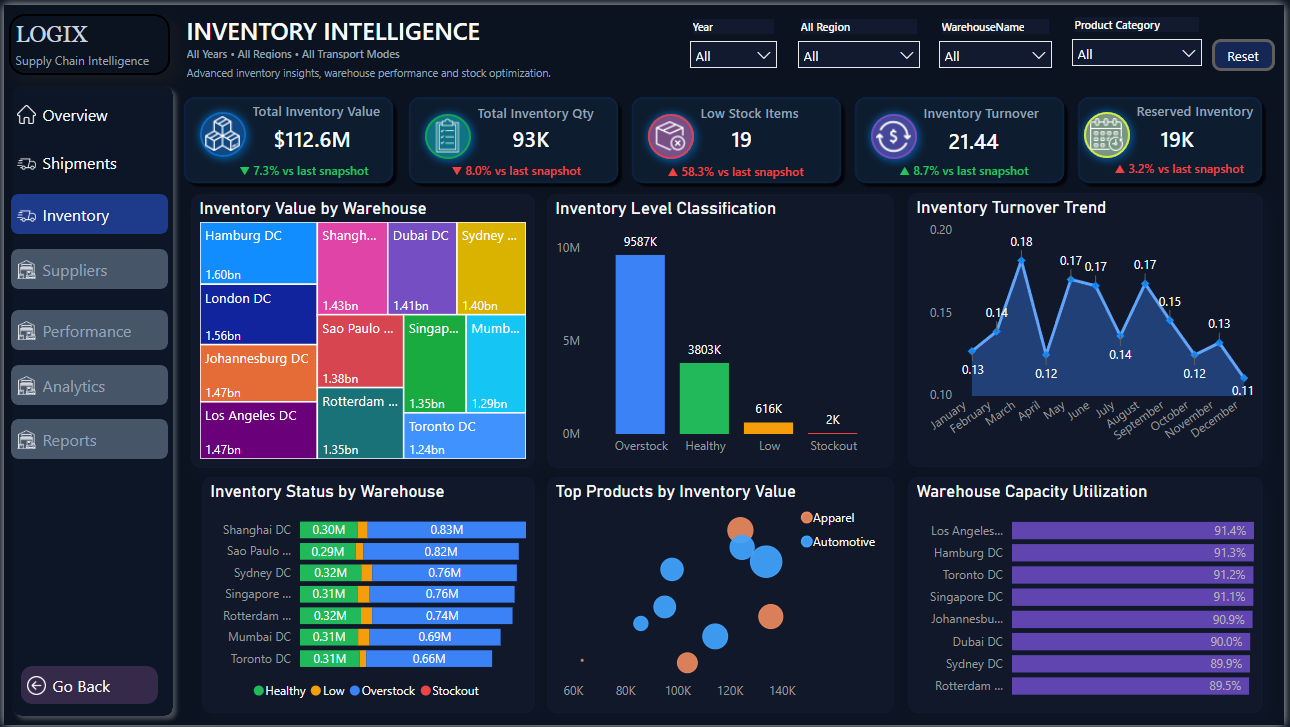Click the Shipments truck icon

click(x=27, y=164)
